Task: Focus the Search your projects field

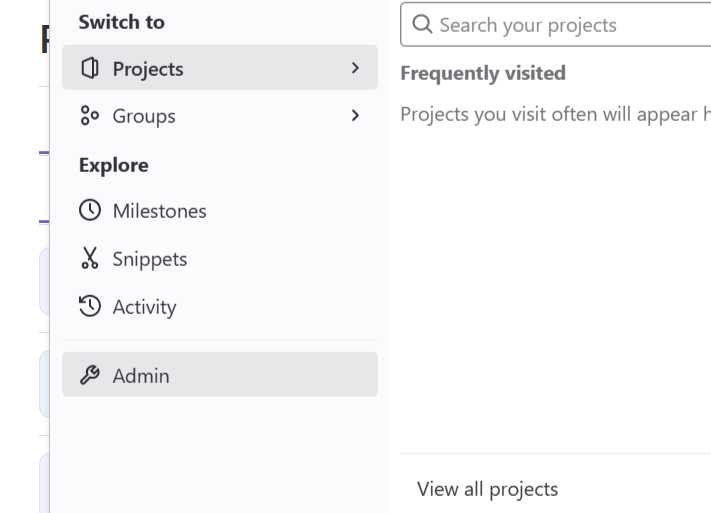Action: point(556,24)
